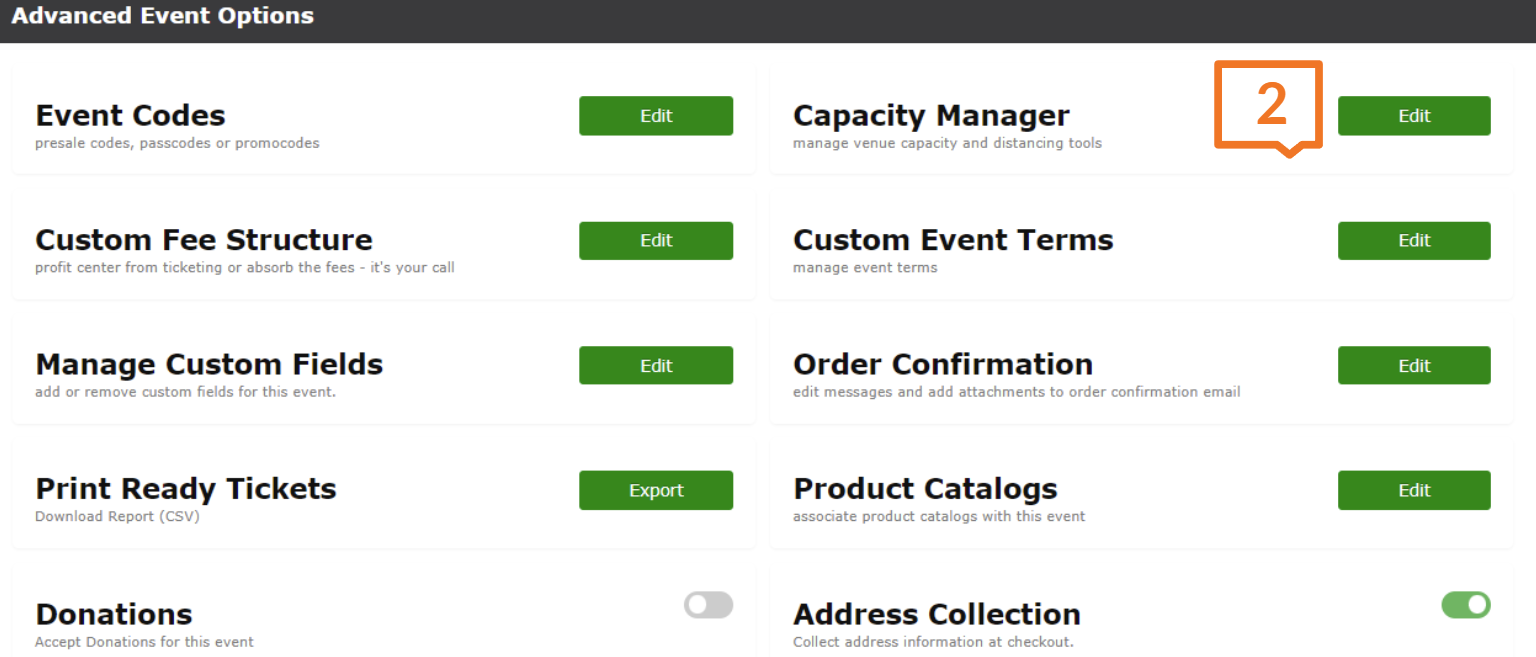This screenshot has width=1536, height=657.
Task: Enable the Donations toggle
Action: (x=708, y=604)
